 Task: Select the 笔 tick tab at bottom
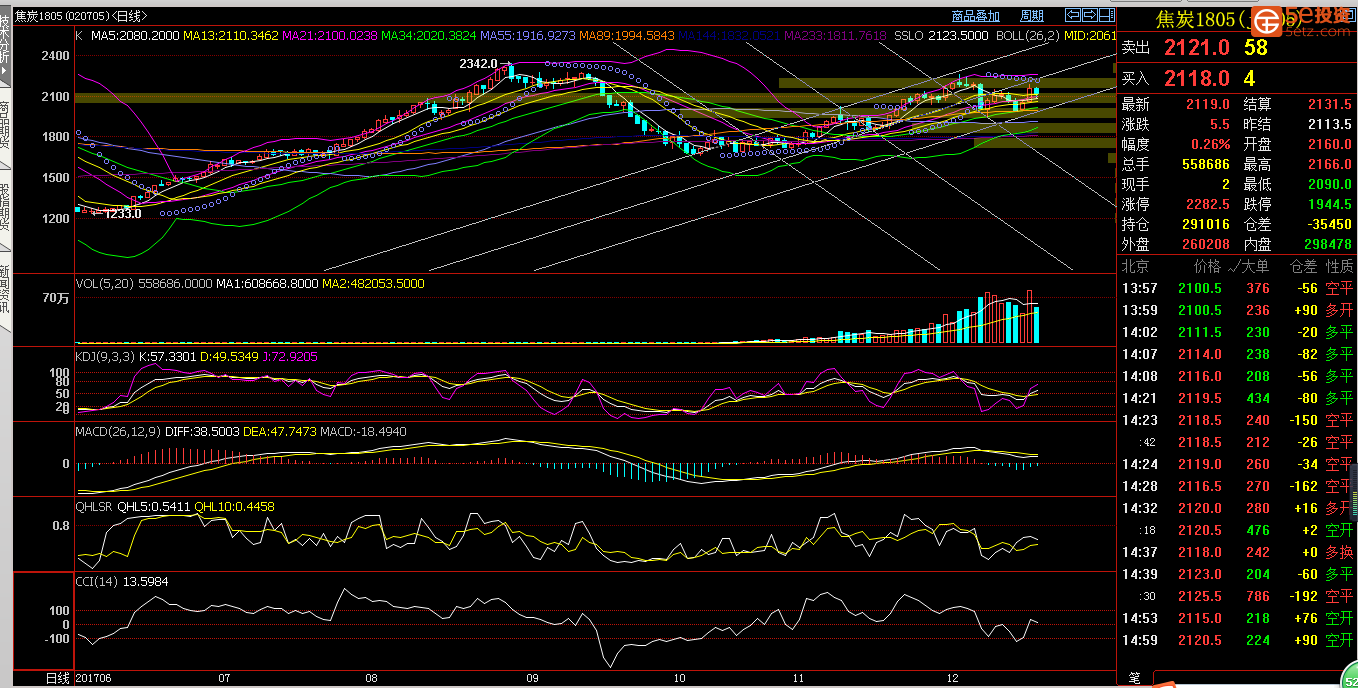[1134, 678]
